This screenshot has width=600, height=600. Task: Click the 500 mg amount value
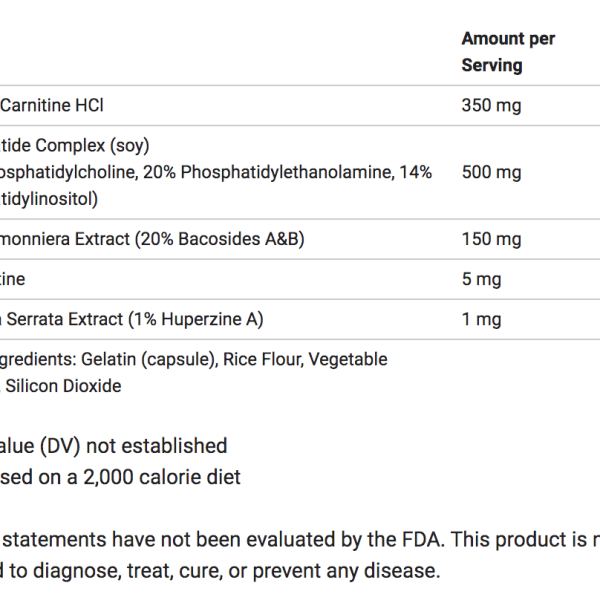pyautogui.click(x=491, y=172)
